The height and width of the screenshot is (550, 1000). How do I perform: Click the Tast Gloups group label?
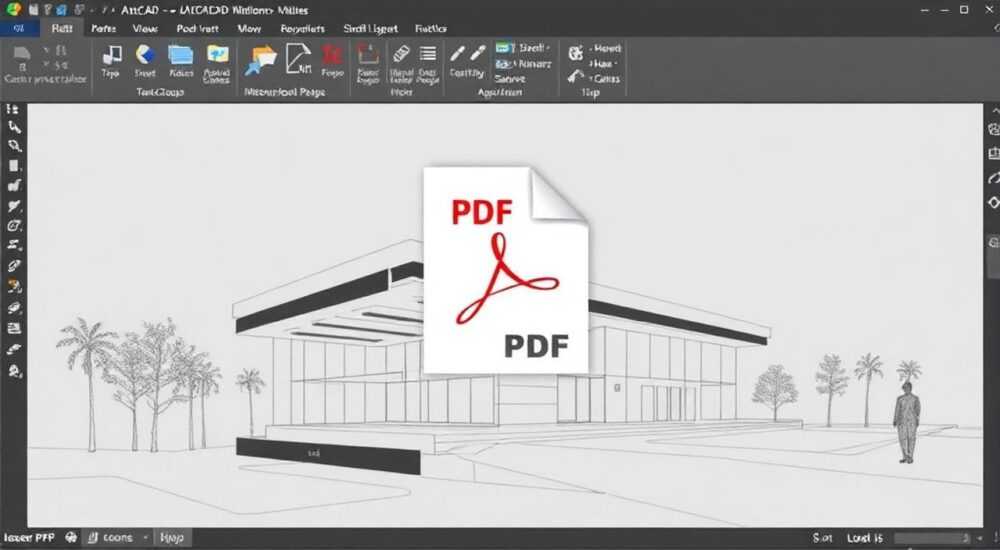(x=160, y=92)
